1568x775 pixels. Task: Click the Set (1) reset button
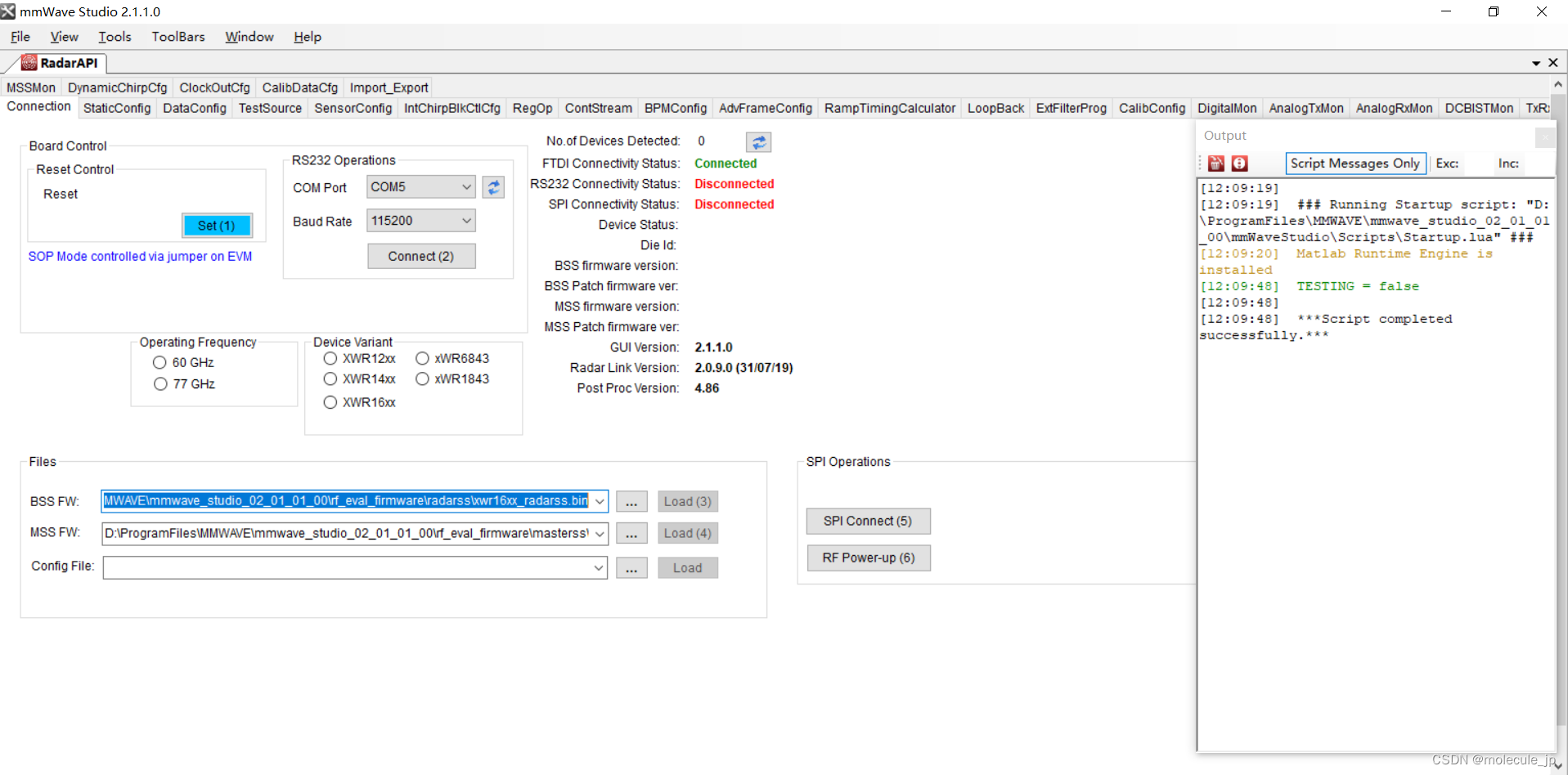[217, 226]
